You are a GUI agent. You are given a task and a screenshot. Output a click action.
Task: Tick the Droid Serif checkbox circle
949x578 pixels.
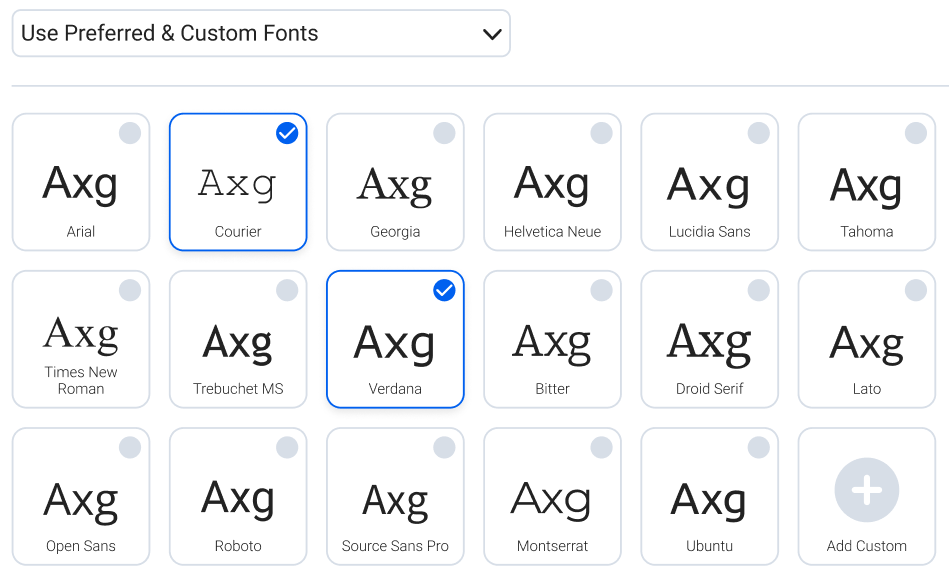coord(759,291)
